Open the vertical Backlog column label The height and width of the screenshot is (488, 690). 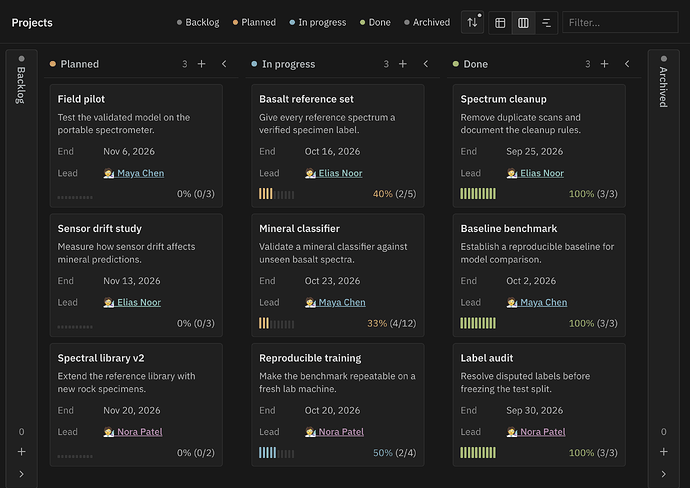point(21,85)
